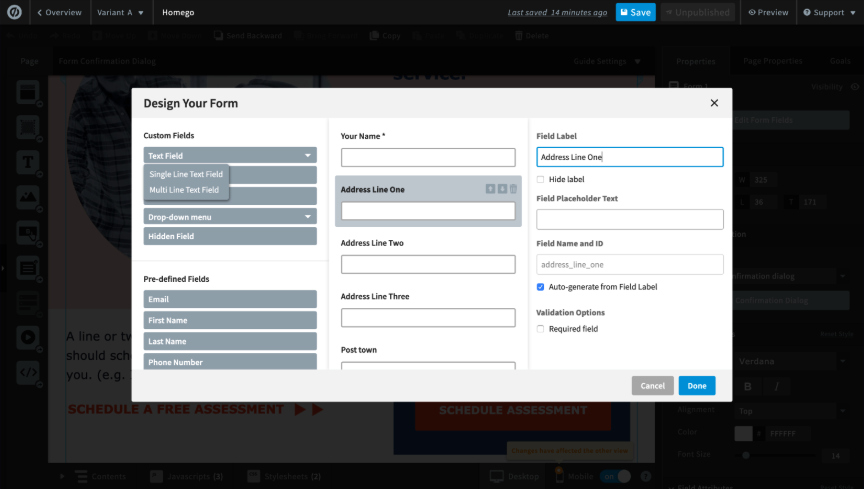The height and width of the screenshot is (489, 864).
Task: Toggle the Form 1 visibility eye
Action: (855, 87)
